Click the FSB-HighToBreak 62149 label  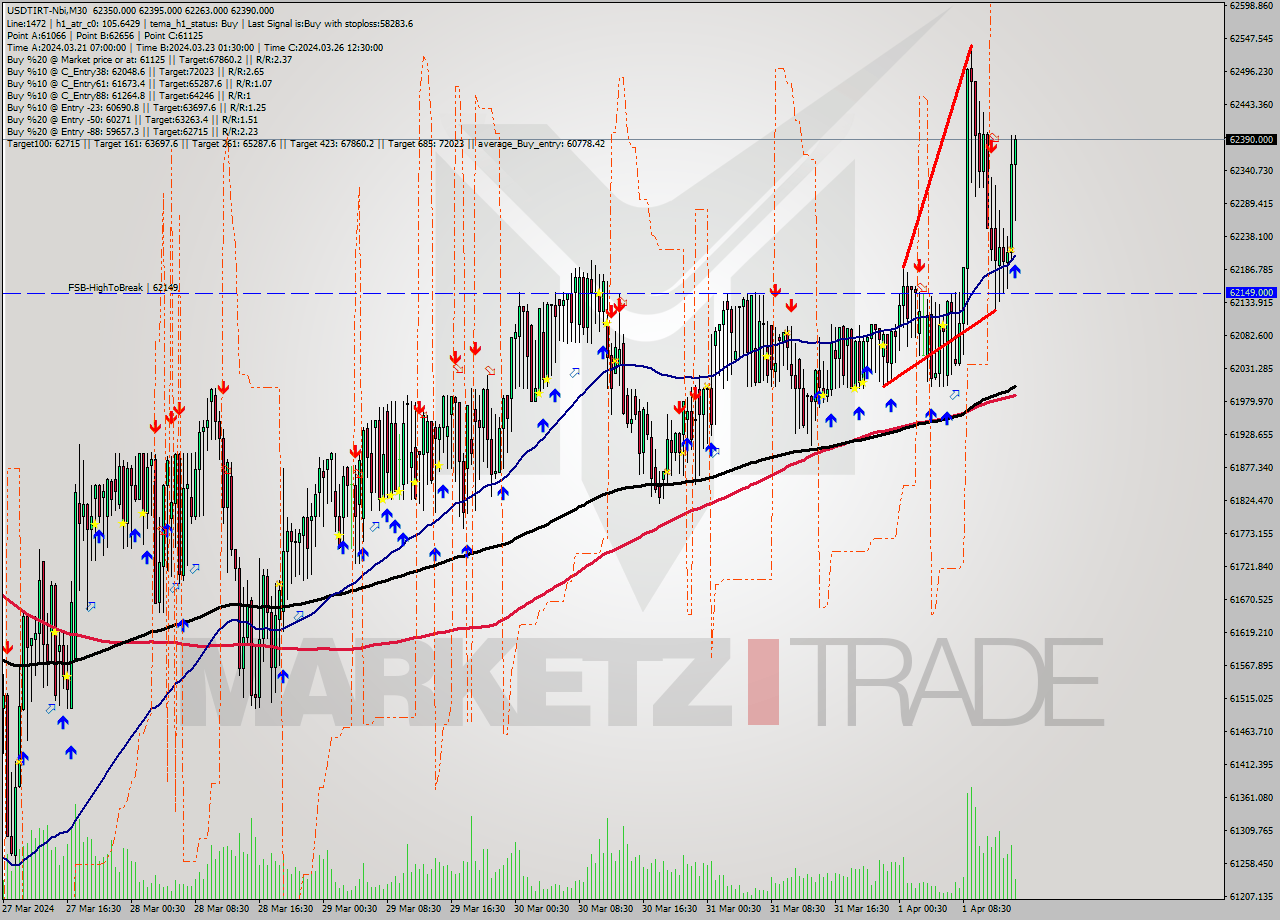click(x=123, y=288)
